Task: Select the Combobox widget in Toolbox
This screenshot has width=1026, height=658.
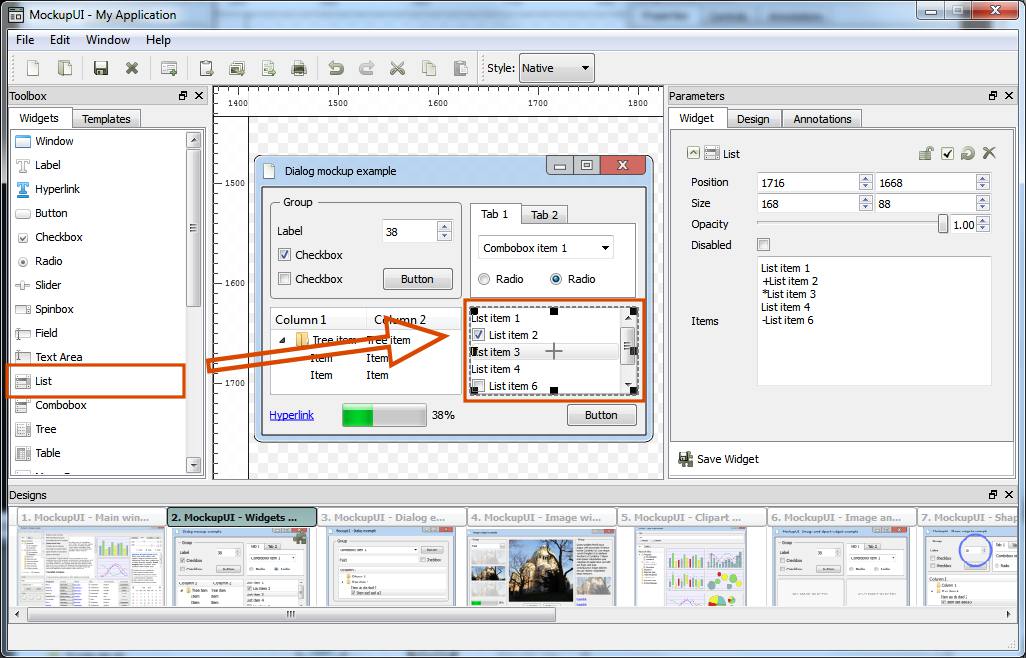Action: 50,405
